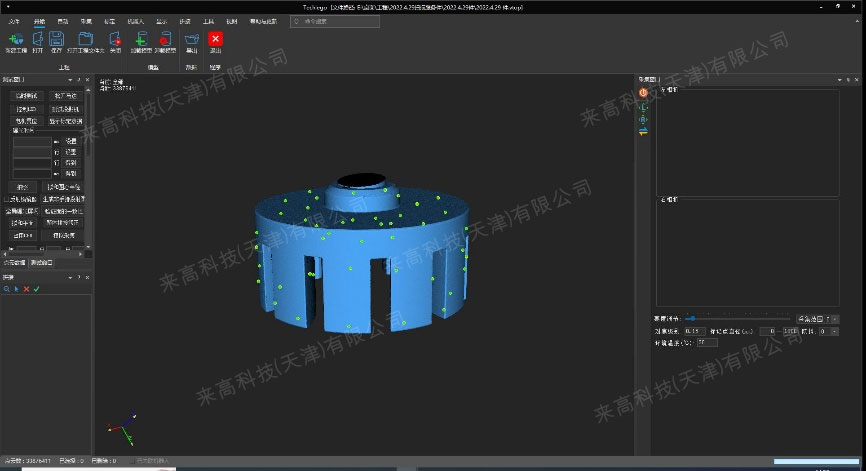Click the orange-blue swap arrows icon
This screenshot has height=471, width=866.
click(643, 131)
